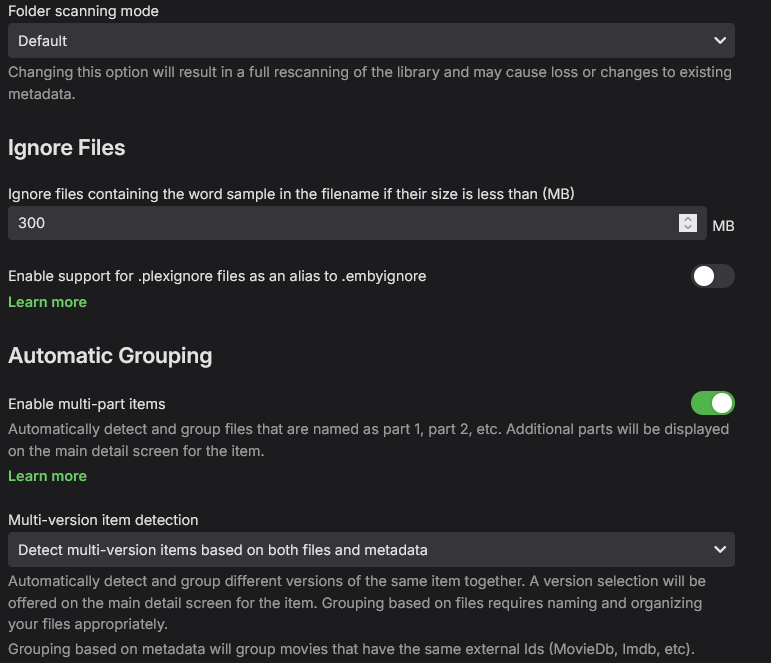Click the "Folder scanning mode" field label
The image size is (771, 663).
point(83,11)
